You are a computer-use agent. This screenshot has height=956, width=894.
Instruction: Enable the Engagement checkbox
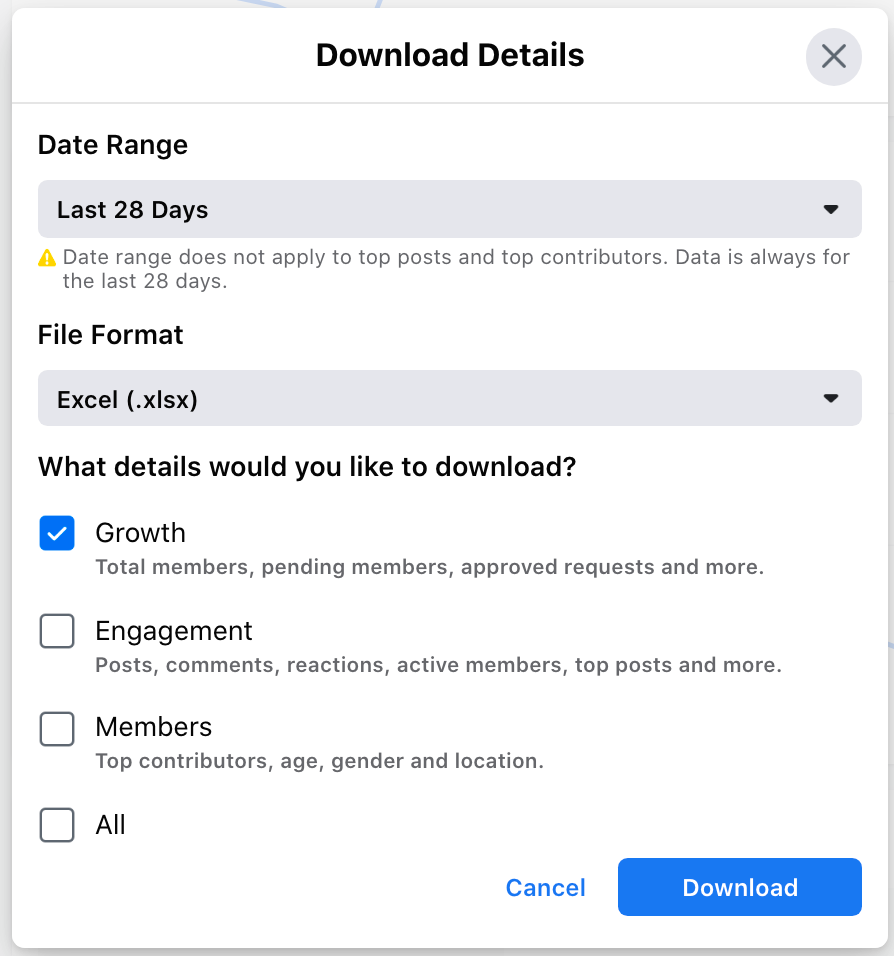tap(57, 630)
